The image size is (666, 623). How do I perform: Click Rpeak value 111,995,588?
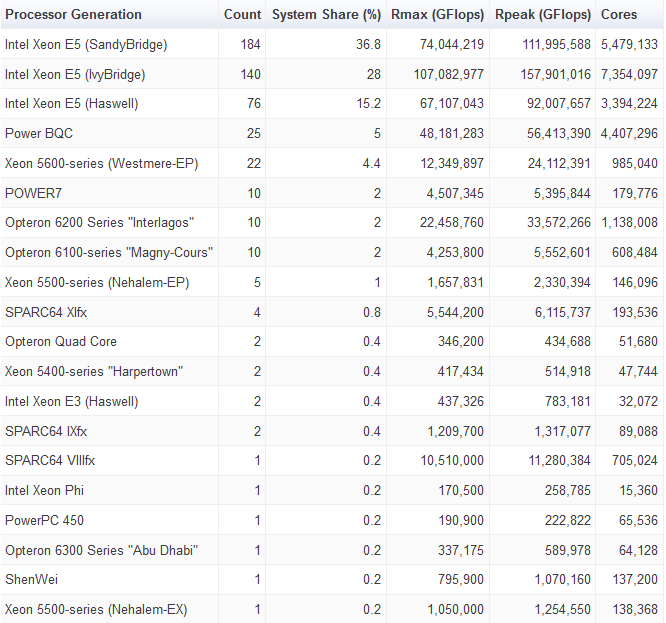coord(557,45)
